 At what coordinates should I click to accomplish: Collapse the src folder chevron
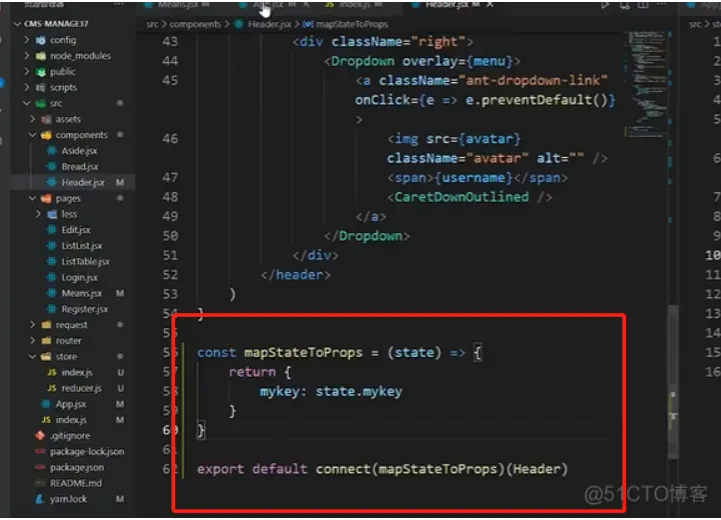(27, 103)
